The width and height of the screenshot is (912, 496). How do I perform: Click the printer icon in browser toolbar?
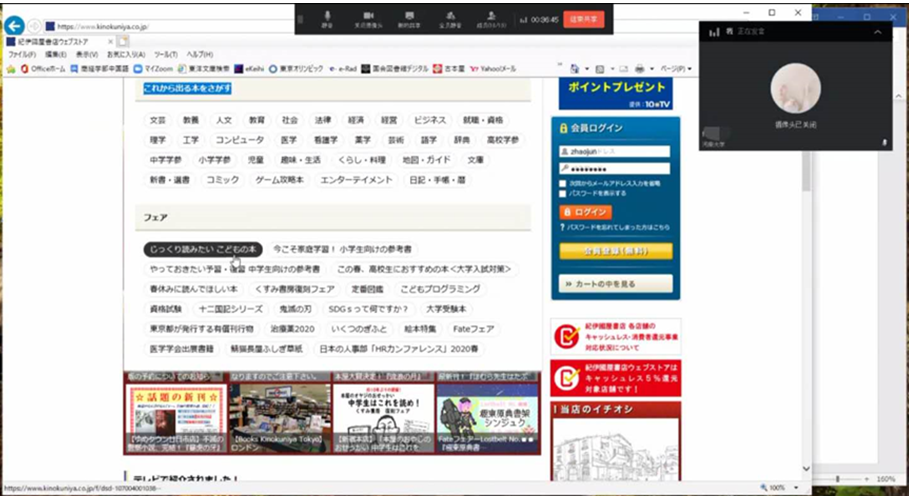[639, 69]
